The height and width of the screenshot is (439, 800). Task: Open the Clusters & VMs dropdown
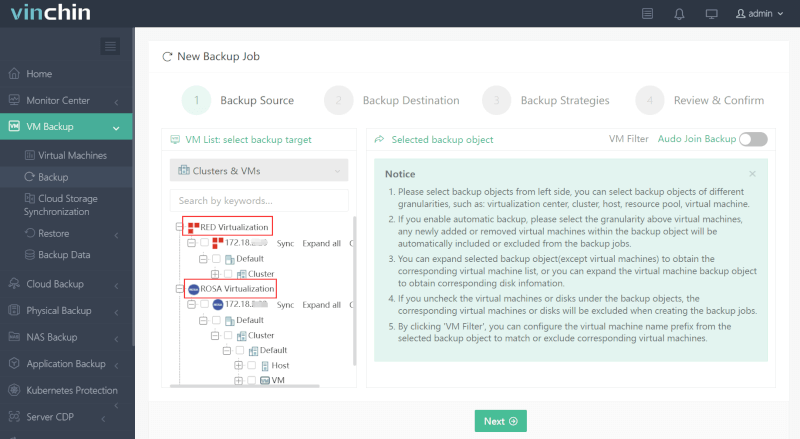pos(259,171)
